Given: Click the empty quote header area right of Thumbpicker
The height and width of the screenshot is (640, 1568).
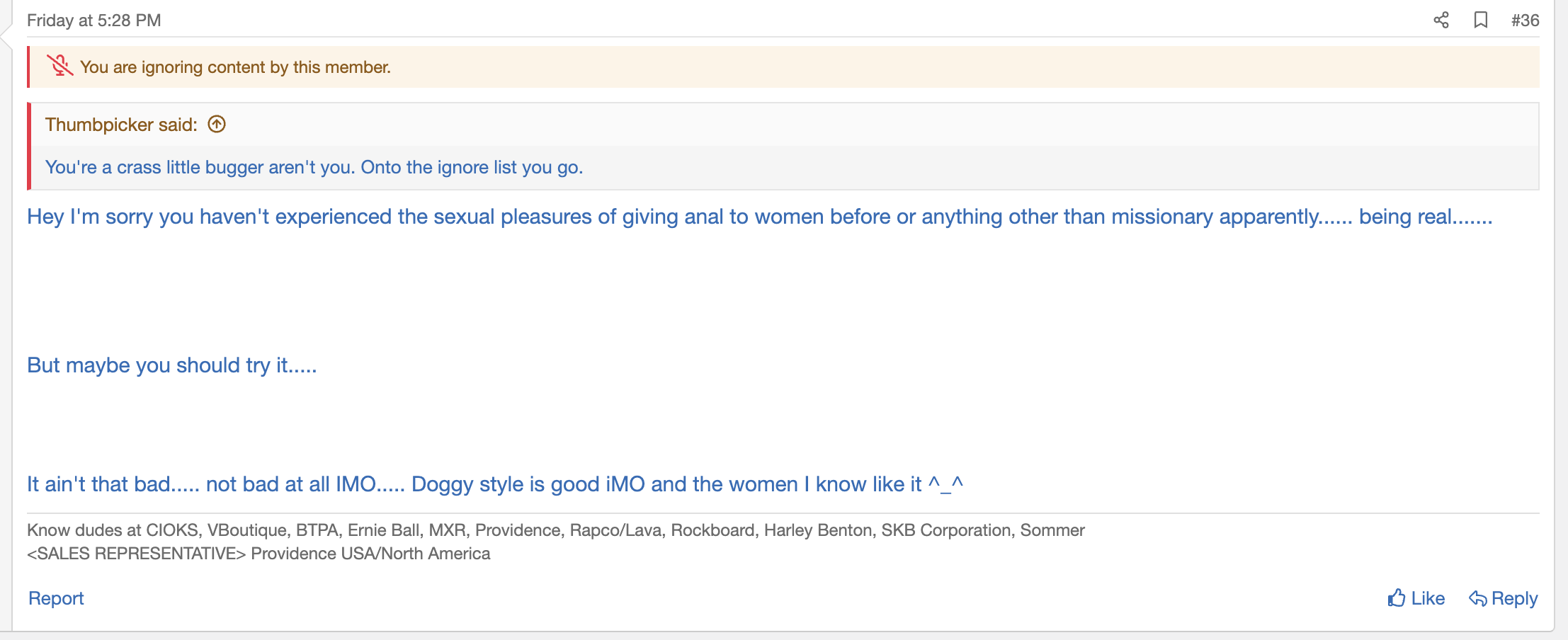Looking at the screenshot, I should 850,125.
